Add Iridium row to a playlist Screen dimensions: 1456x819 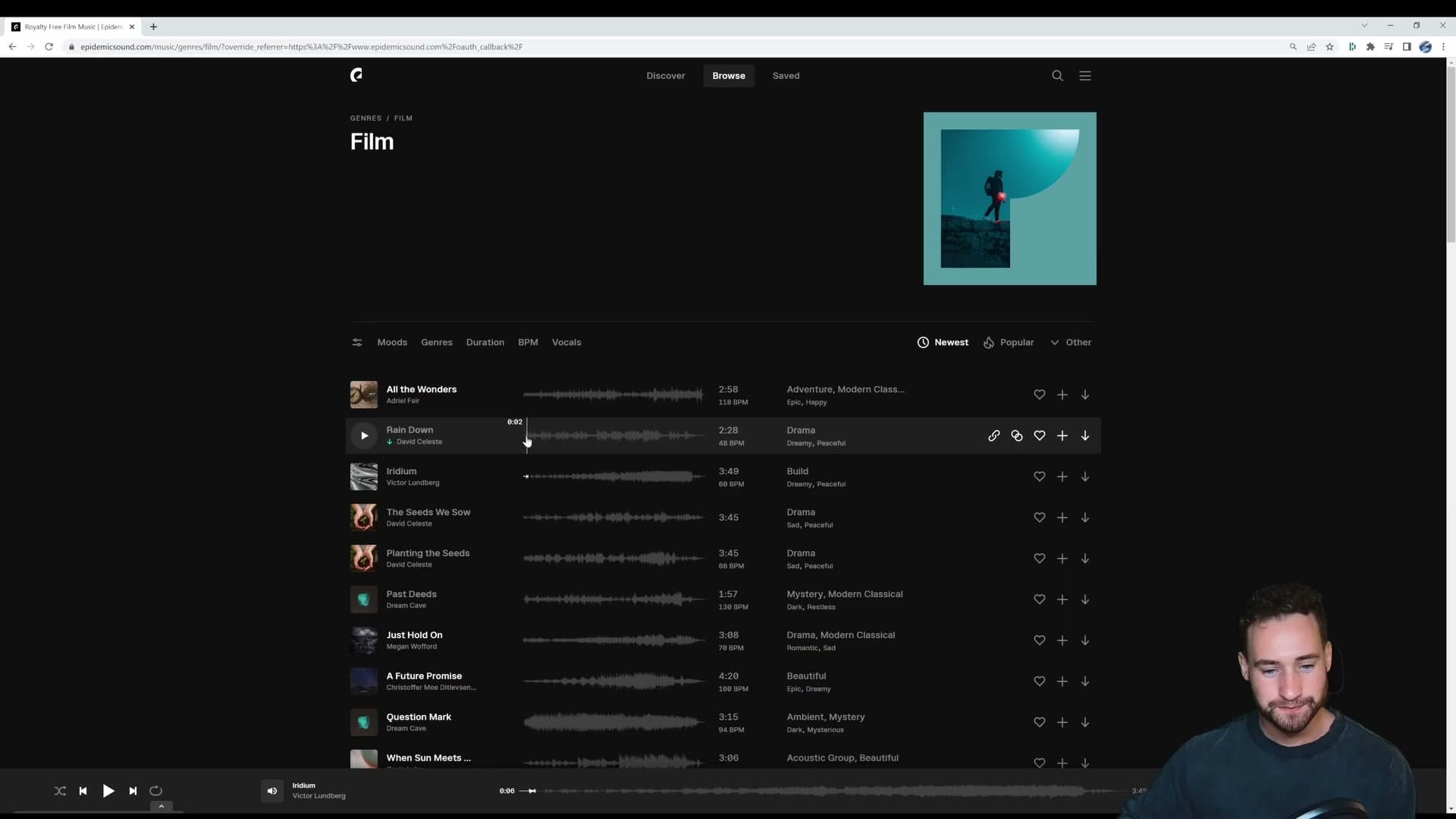[1062, 476]
